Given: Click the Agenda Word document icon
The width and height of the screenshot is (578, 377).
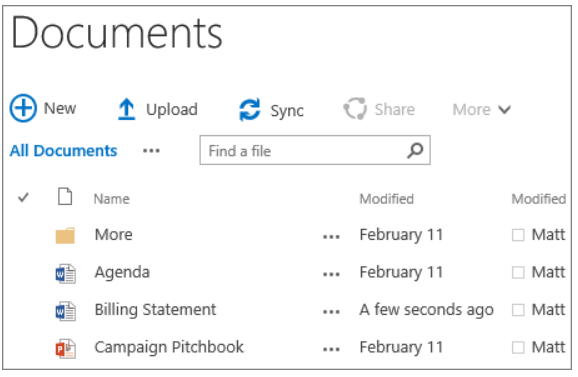Looking at the screenshot, I should pos(66,274).
